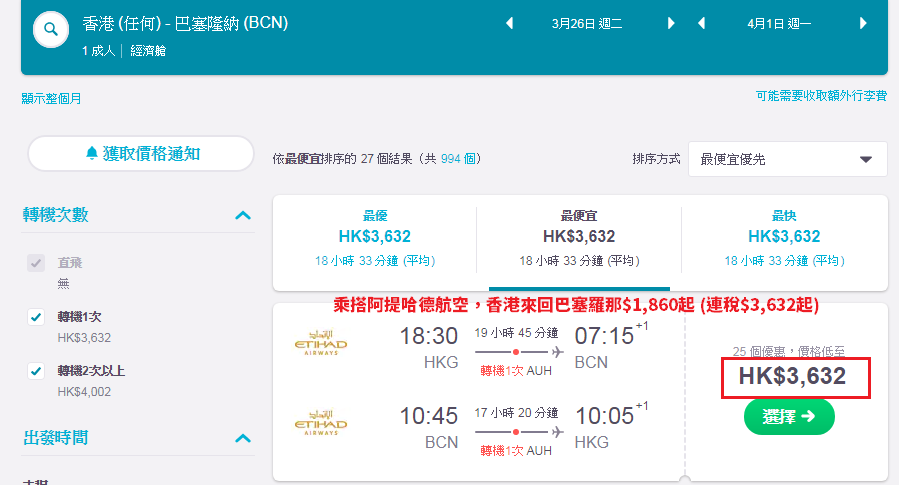Viewport: 899px width, 485px height.
Task: Click Etihad Airways logo on return flight
Action: [x=321, y=423]
